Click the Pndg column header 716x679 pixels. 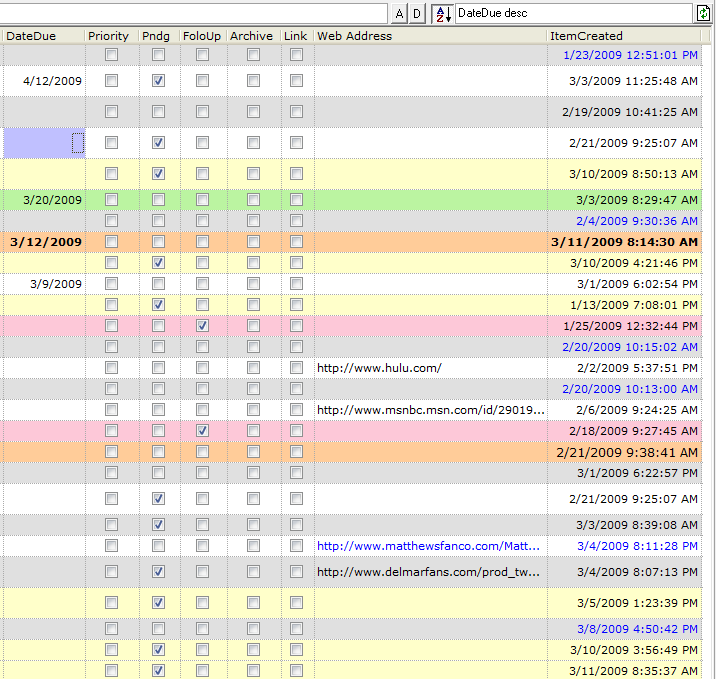159,36
